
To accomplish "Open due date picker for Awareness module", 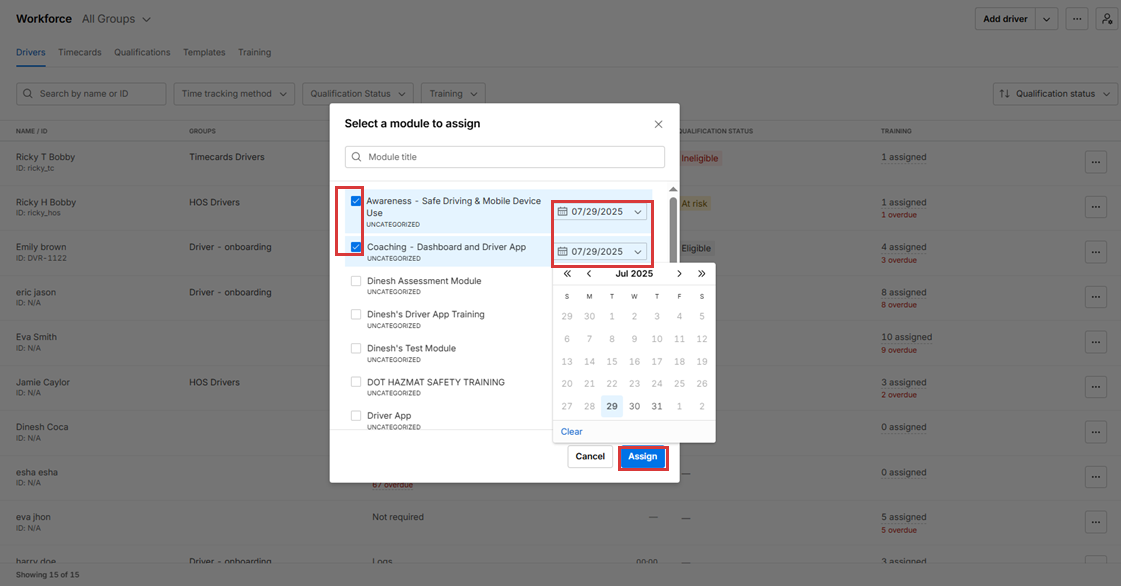I will 600,212.
